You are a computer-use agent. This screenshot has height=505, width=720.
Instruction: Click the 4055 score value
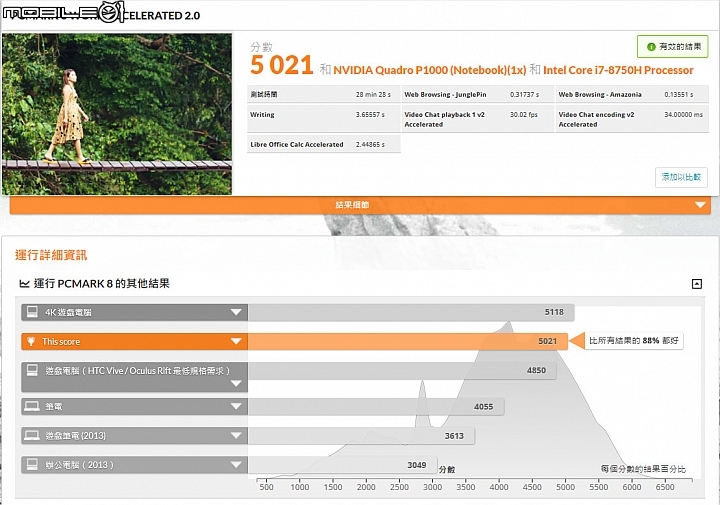tap(484, 407)
